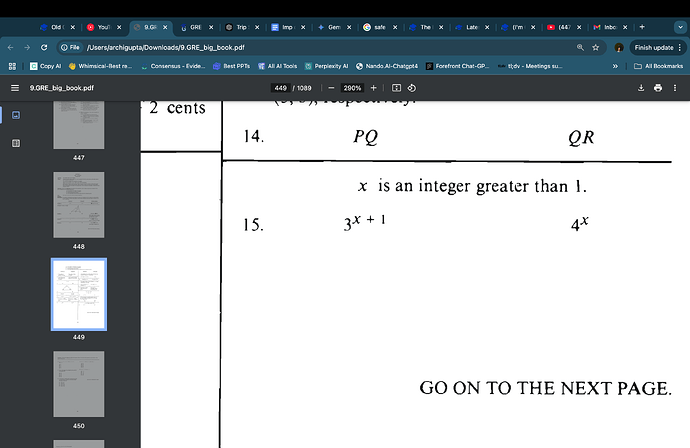Open Forefront Chat-GP bookmark
This screenshot has width=690, height=448.
pyautogui.click(x=458, y=66)
